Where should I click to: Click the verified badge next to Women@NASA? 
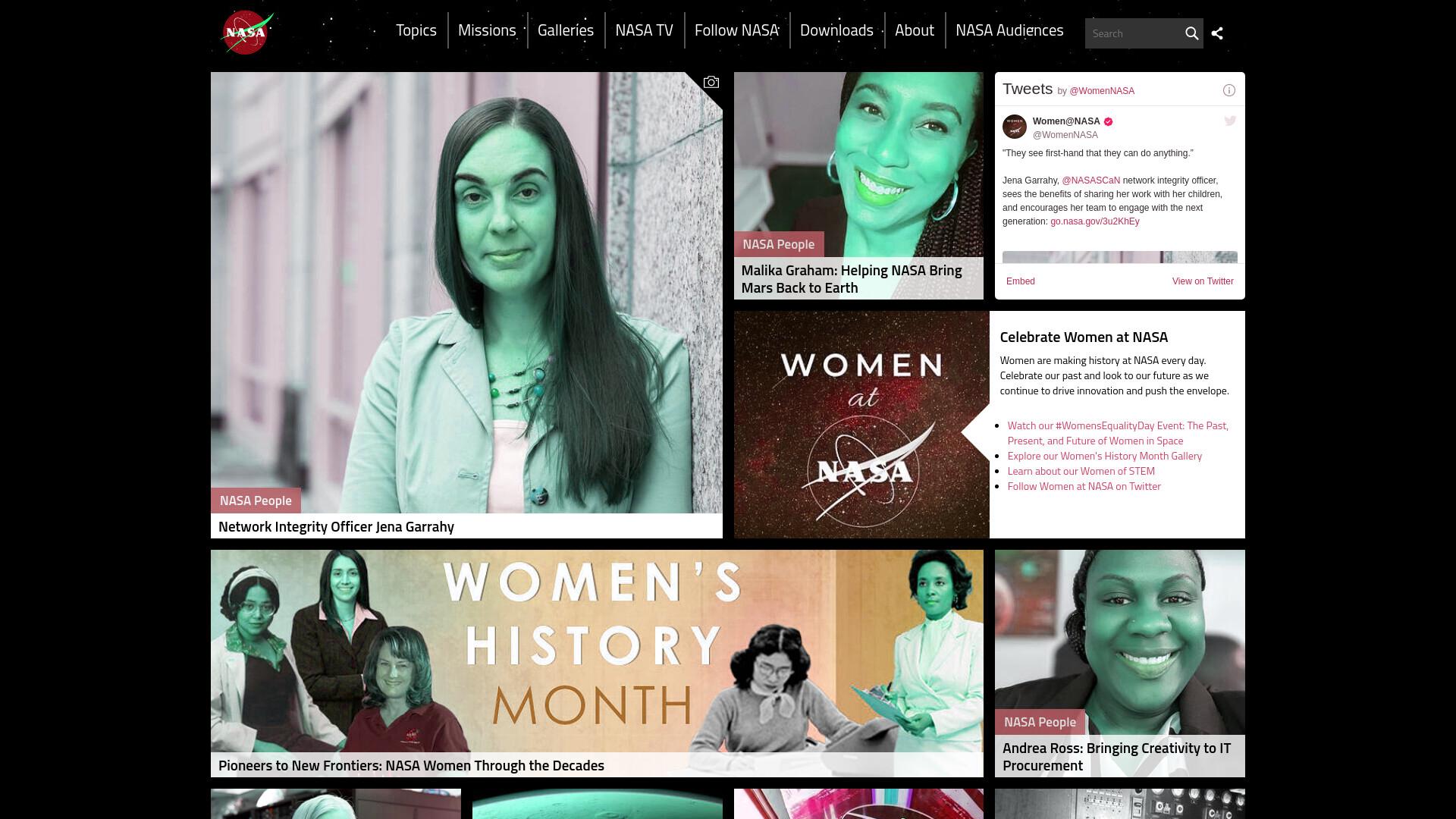click(x=1108, y=121)
